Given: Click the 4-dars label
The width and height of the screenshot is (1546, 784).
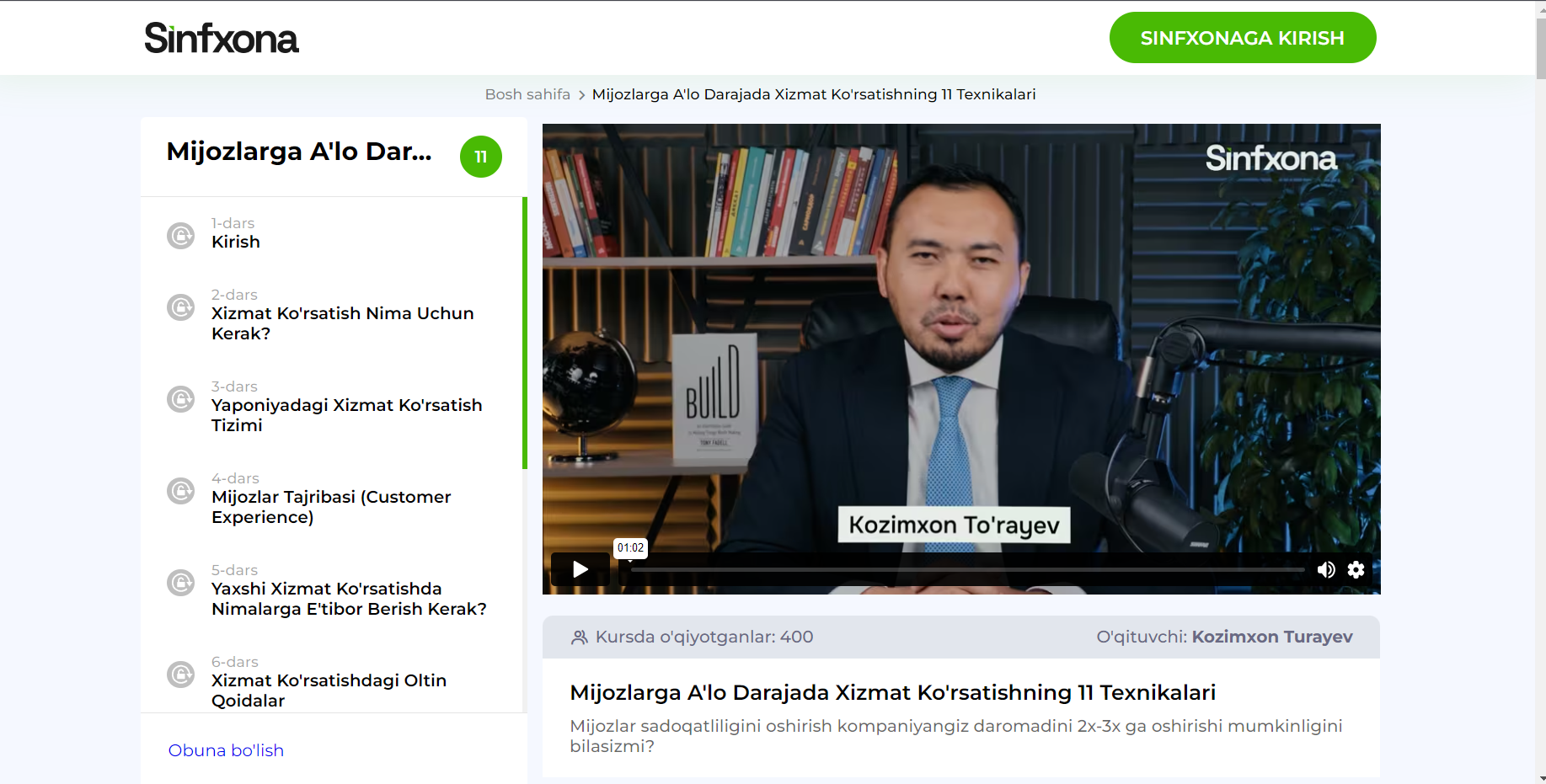Looking at the screenshot, I should pyautogui.click(x=235, y=478).
